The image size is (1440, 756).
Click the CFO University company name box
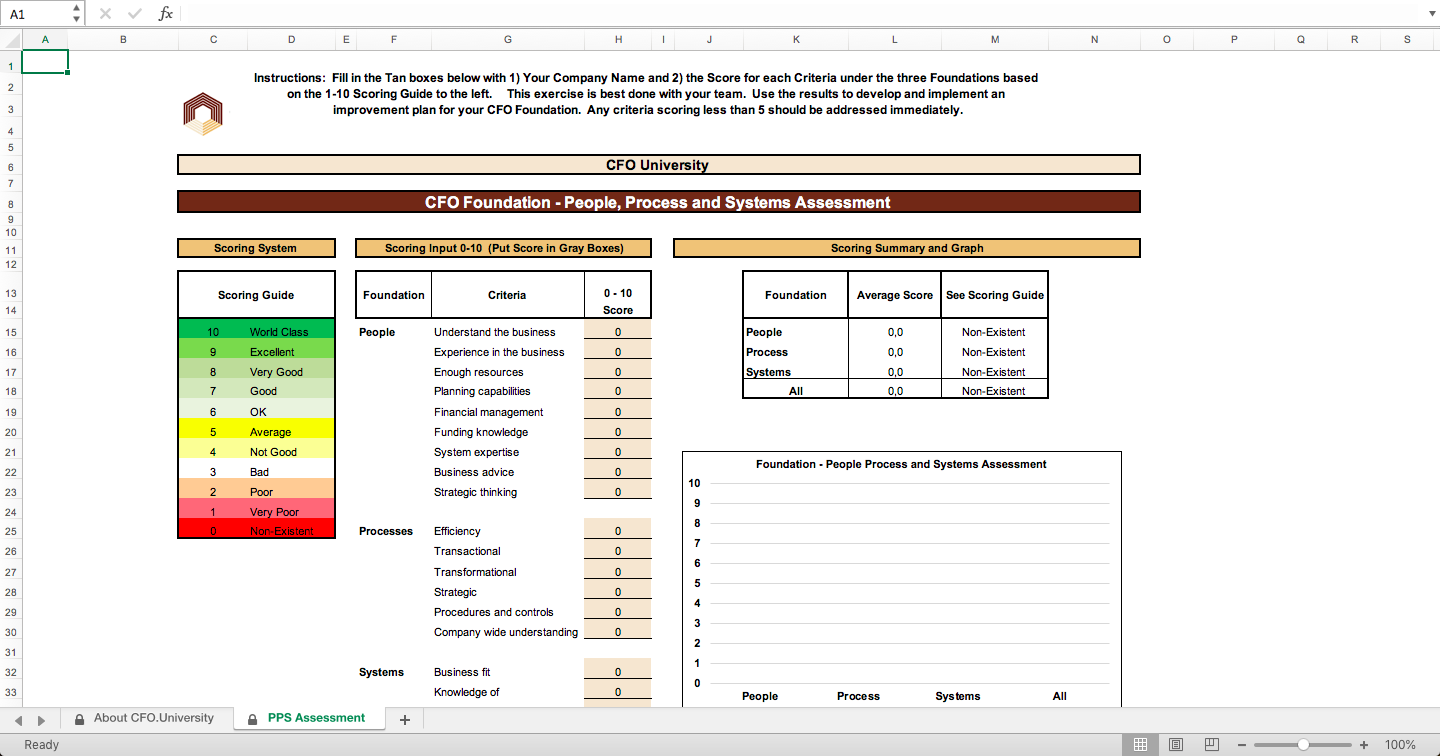[x=658, y=165]
